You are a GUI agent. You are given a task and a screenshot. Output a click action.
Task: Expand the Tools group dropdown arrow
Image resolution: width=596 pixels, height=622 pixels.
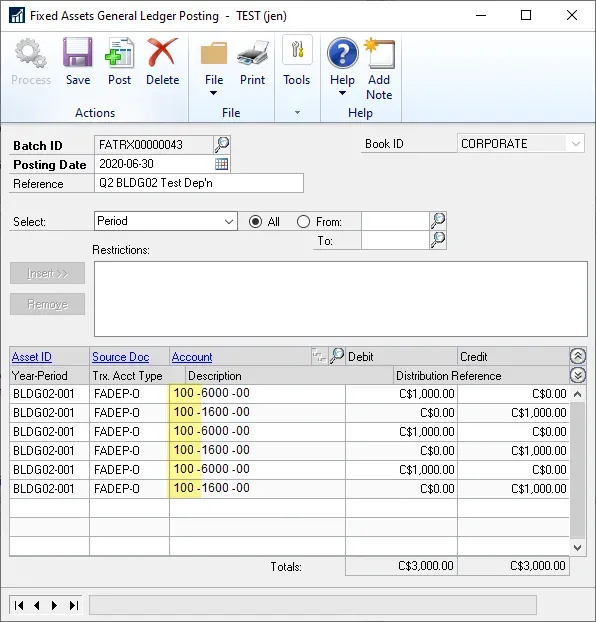[297, 113]
